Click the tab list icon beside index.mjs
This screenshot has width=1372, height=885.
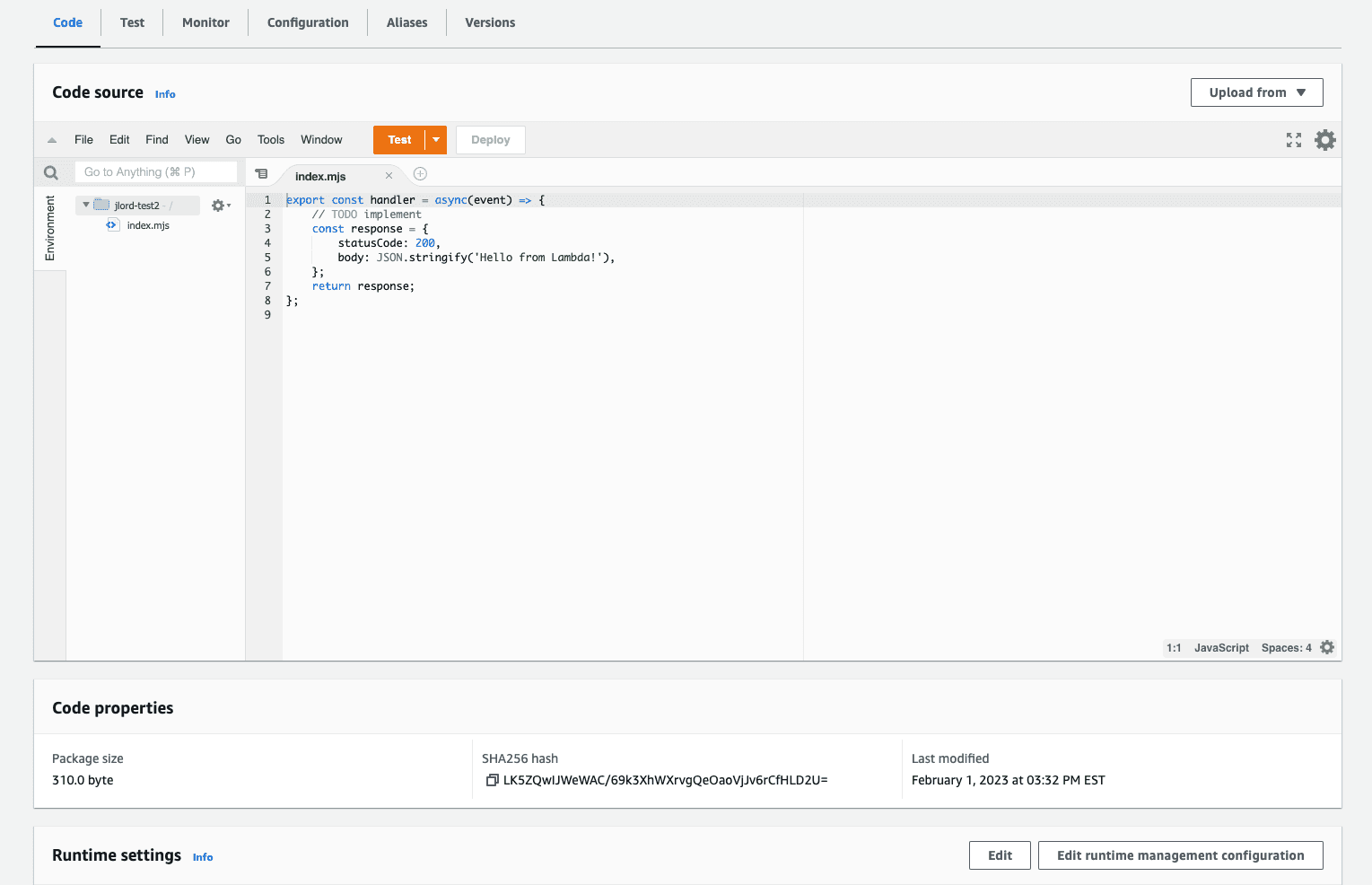261,174
